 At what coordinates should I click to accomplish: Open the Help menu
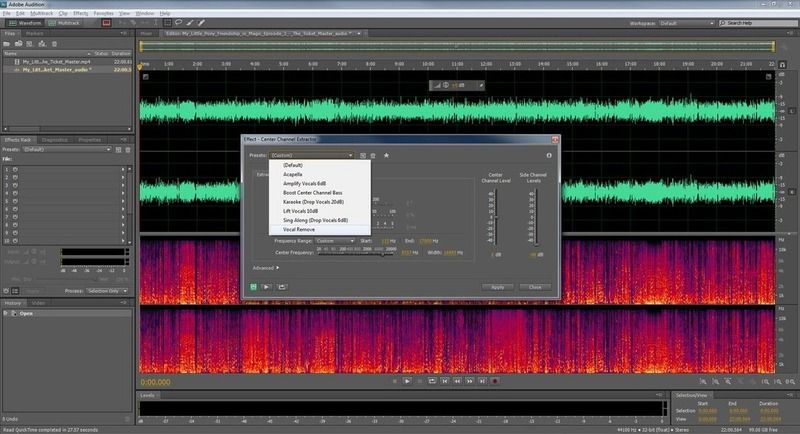[x=165, y=13]
